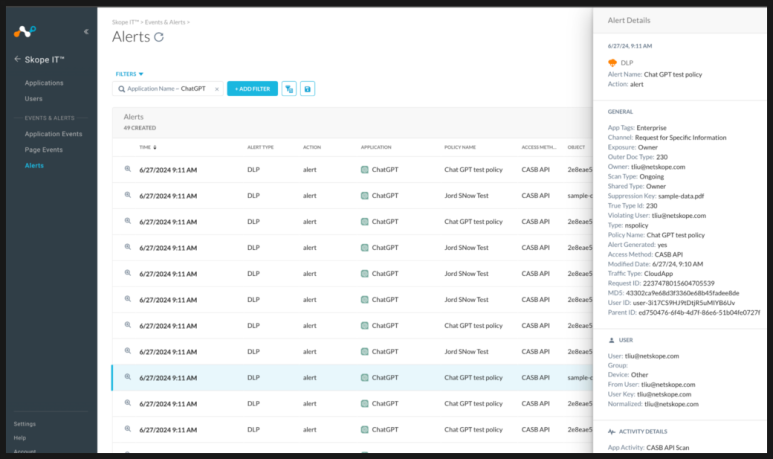This screenshot has width=773, height=459.
Task: Click User ID 'user-3i17CS9HJ9tDtjR5uMlYB6Uv' value
Action: (684, 303)
